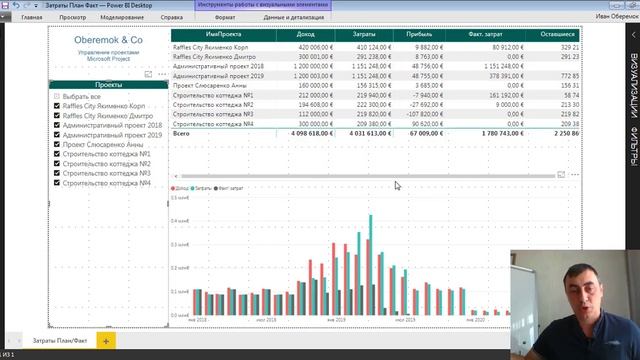Screen dimensions: 640x360
Task: Sort by Доход column header
Action: click(305, 35)
